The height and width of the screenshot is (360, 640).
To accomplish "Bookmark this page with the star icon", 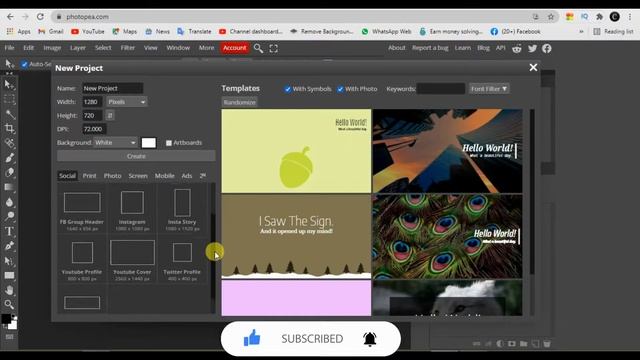I will click(551, 17).
